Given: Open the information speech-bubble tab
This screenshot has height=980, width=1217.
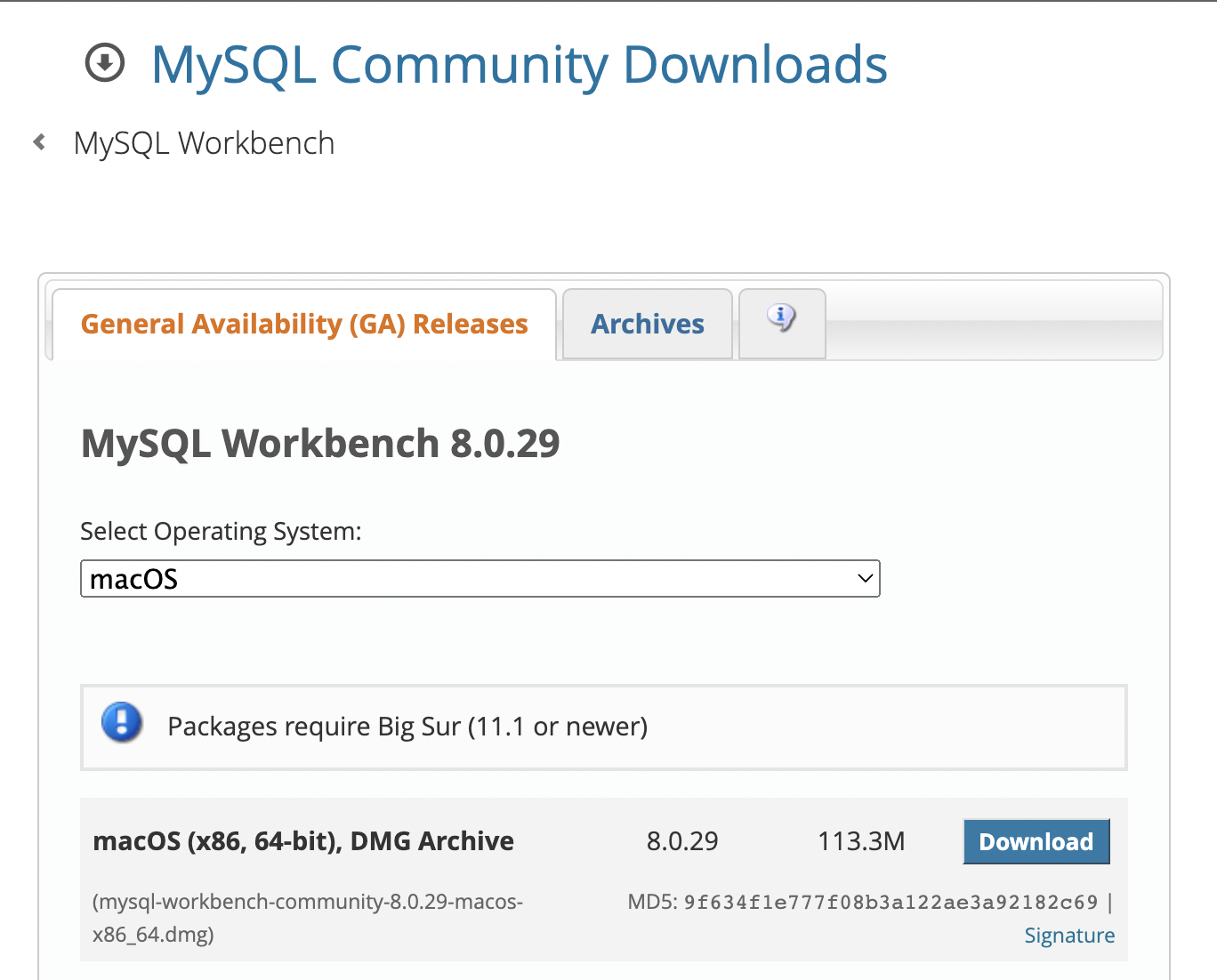Looking at the screenshot, I should point(782,324).
